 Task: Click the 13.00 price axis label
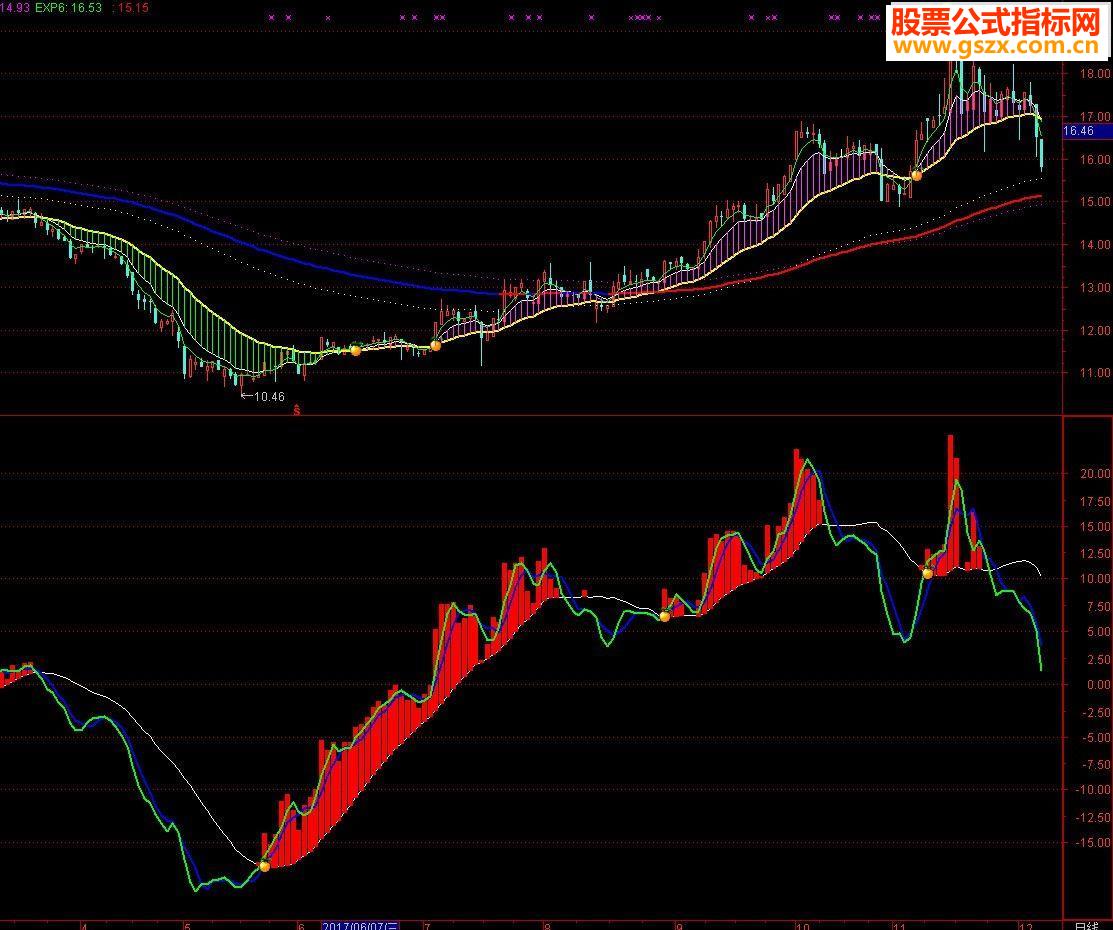[1094, 288]
